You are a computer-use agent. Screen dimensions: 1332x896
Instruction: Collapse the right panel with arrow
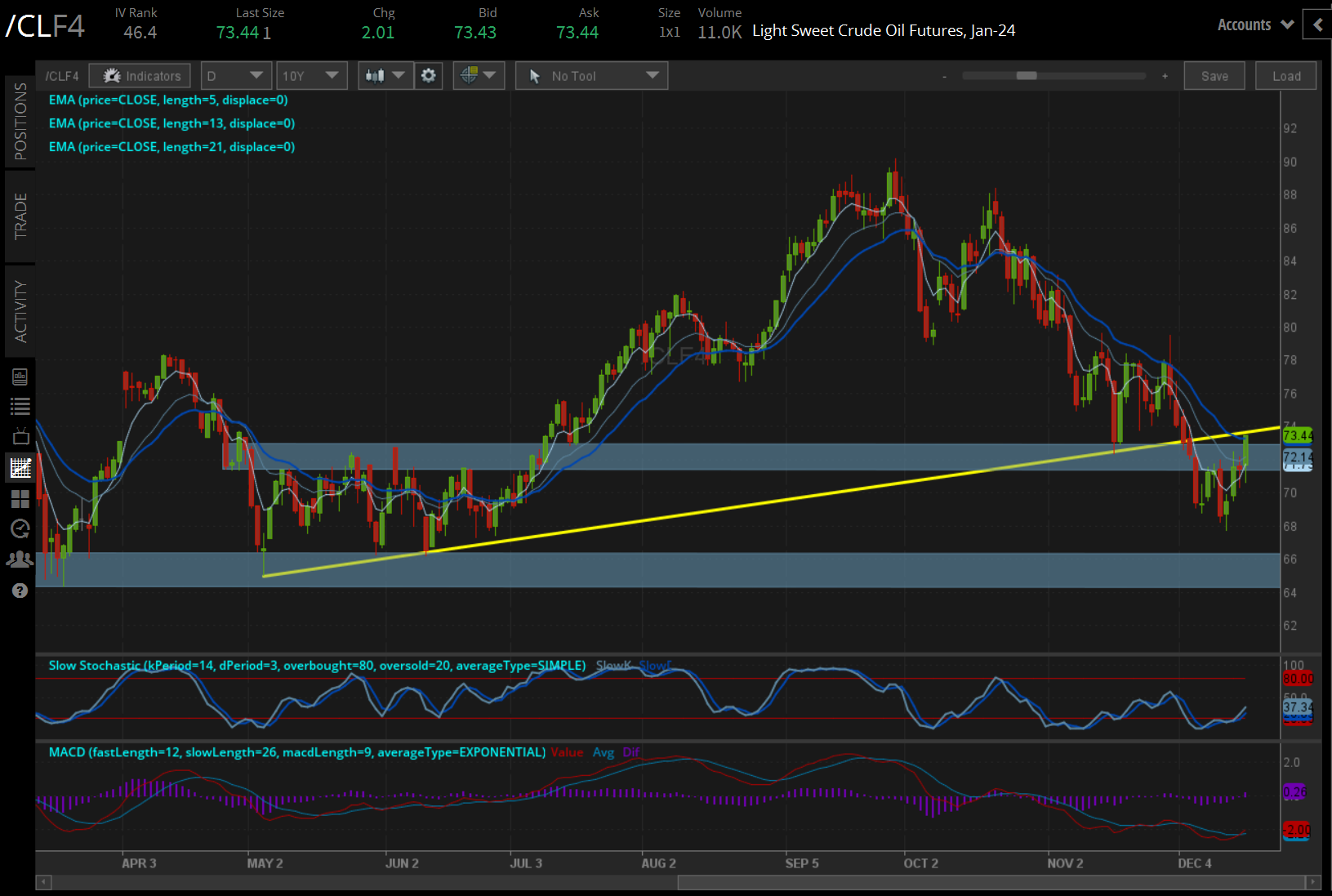(1317, 25)
